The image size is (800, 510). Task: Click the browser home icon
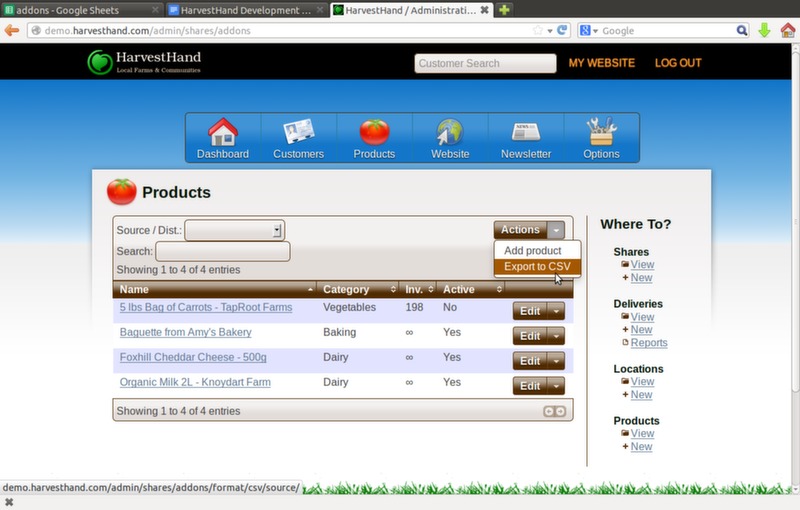(x=787, y=30)
